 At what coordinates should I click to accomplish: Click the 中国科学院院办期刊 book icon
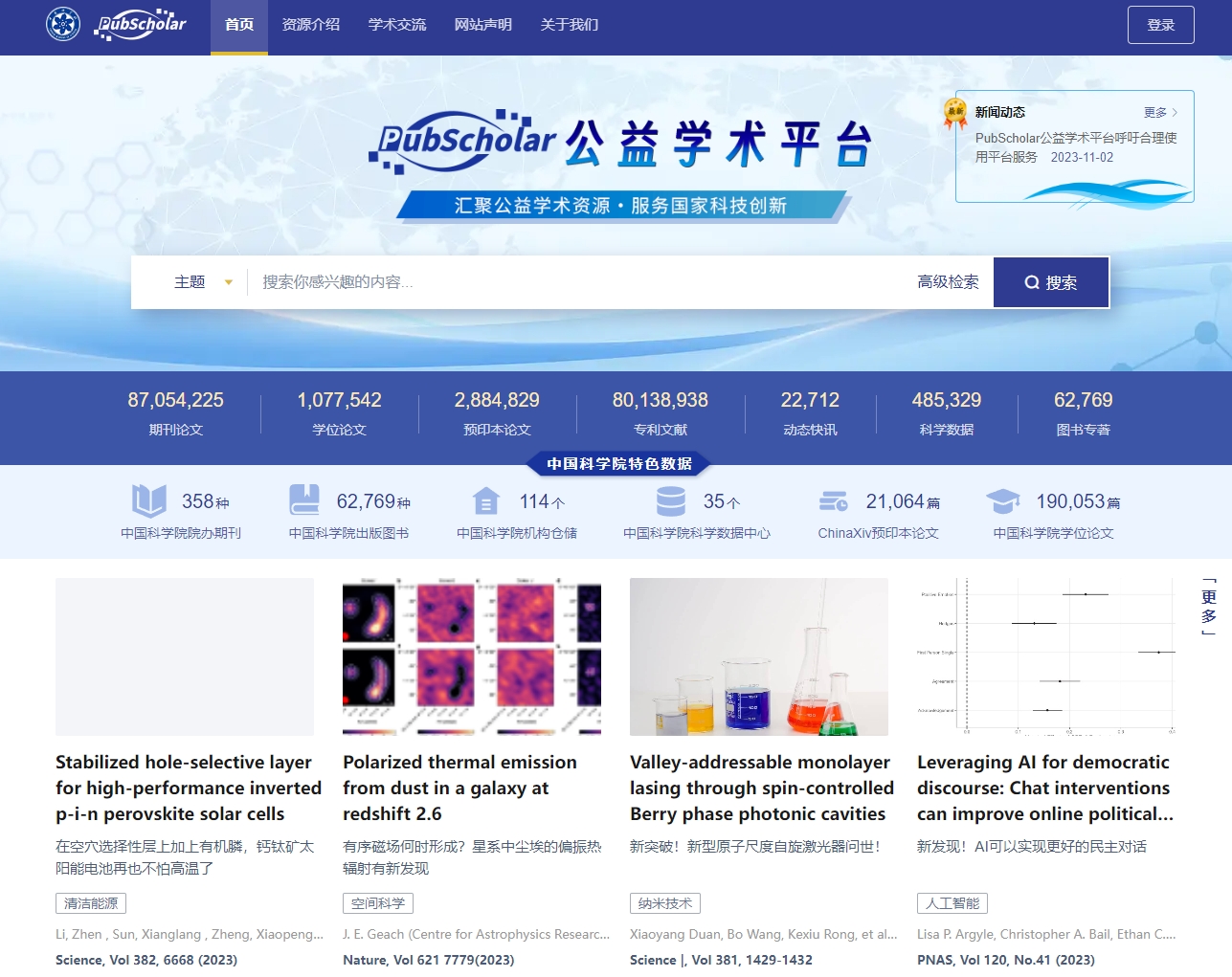pyautogui.click(x=149, y=500)
